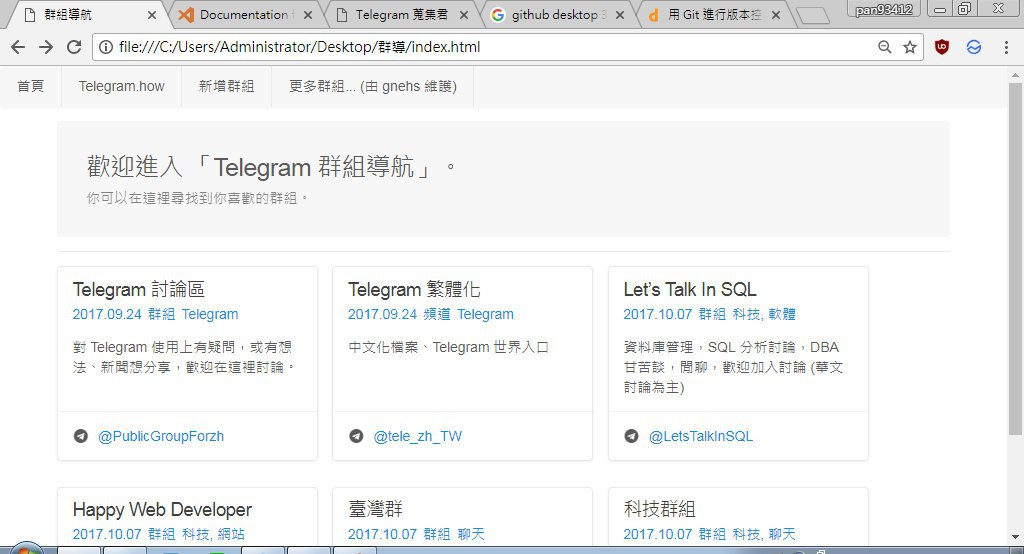Open 新增群組 in the navigation bar
This screenshot has width=1024, height=554.
pos(226,86)
